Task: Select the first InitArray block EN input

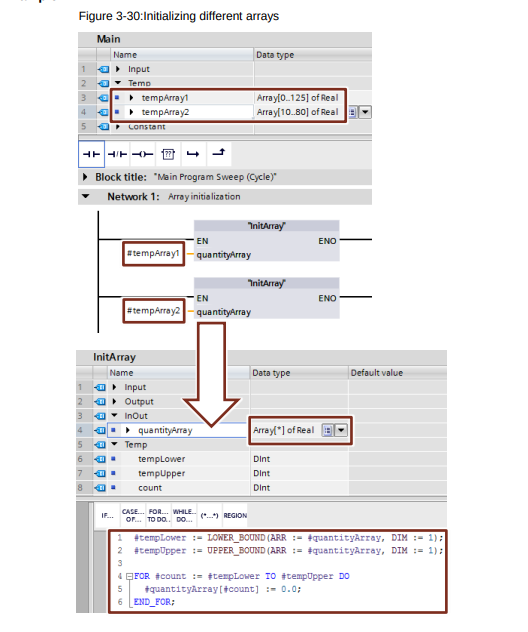Action: coord(202,241)
